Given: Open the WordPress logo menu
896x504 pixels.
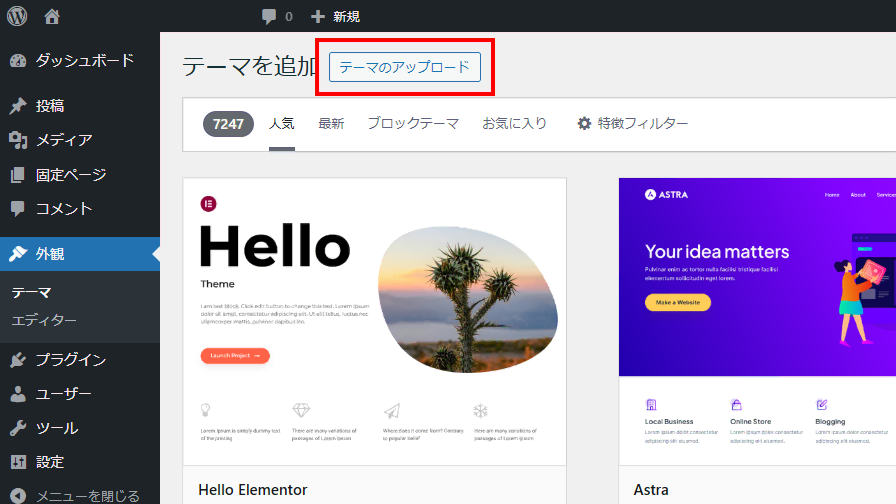Looking at the screenshot, I should pyautogui.click(x=17, y=16).
